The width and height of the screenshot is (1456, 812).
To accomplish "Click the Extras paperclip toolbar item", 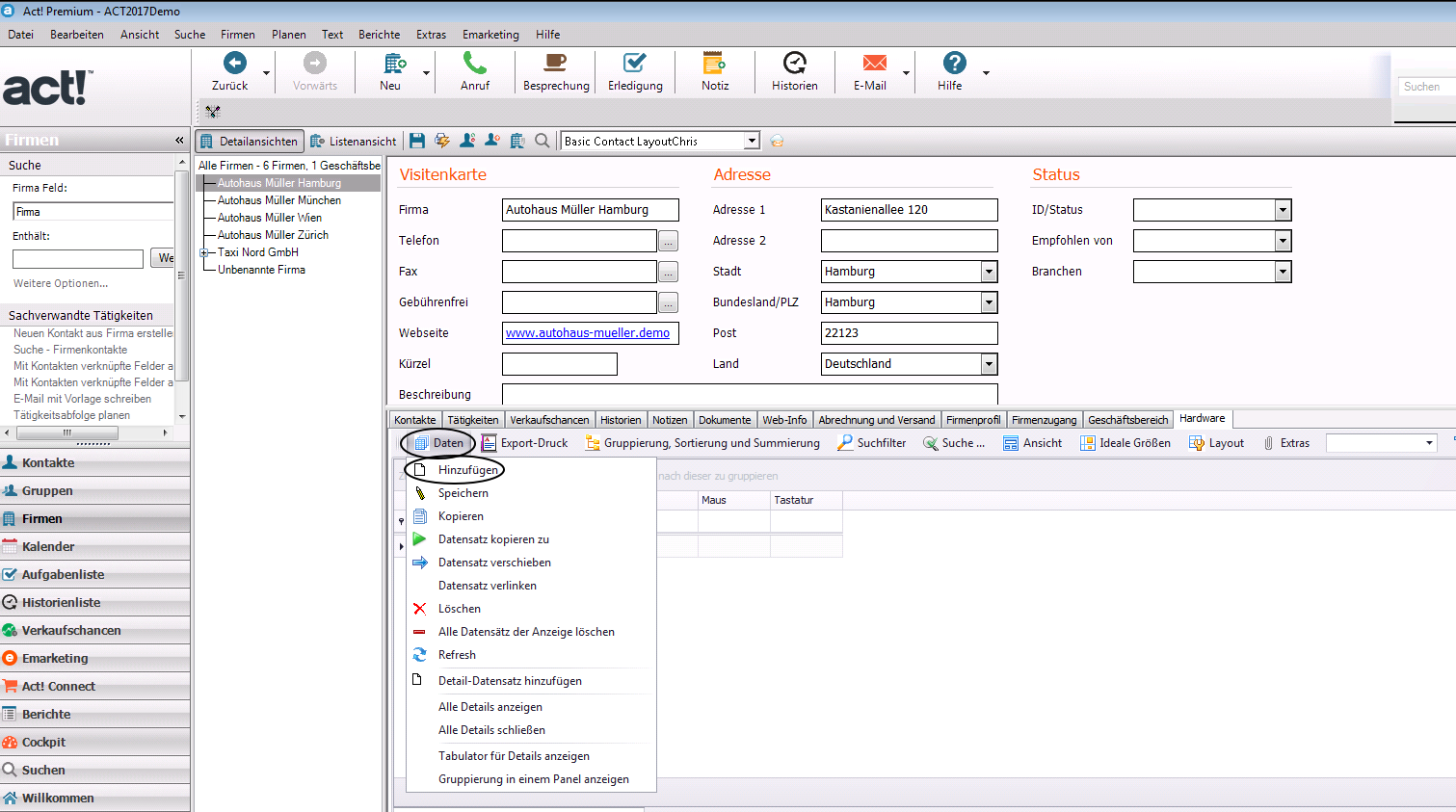I will [x=1285, y=443].
